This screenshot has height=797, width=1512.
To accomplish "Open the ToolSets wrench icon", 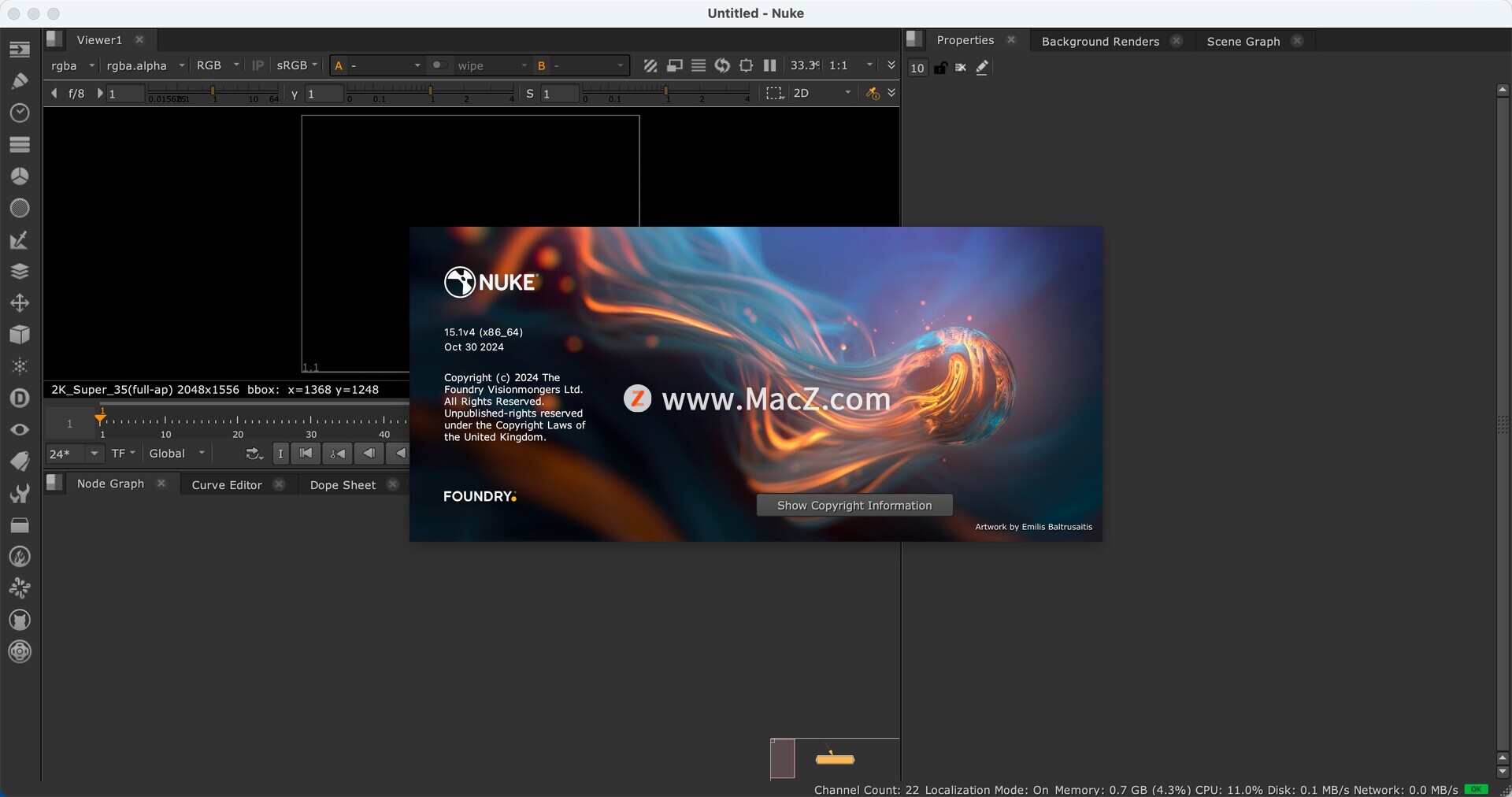I will pos(20,493).
